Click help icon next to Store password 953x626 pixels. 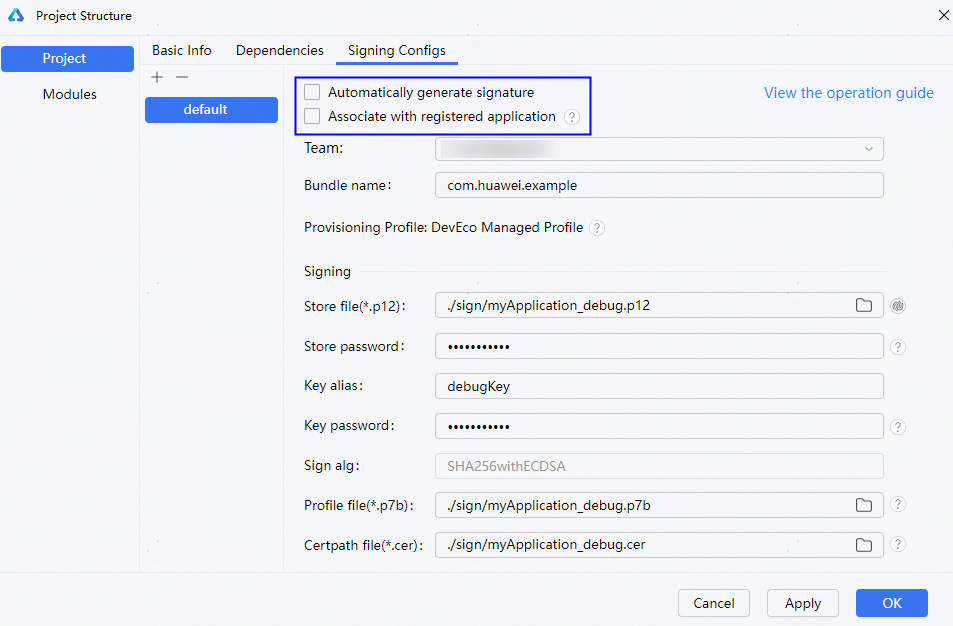click(x=898, y=347)
